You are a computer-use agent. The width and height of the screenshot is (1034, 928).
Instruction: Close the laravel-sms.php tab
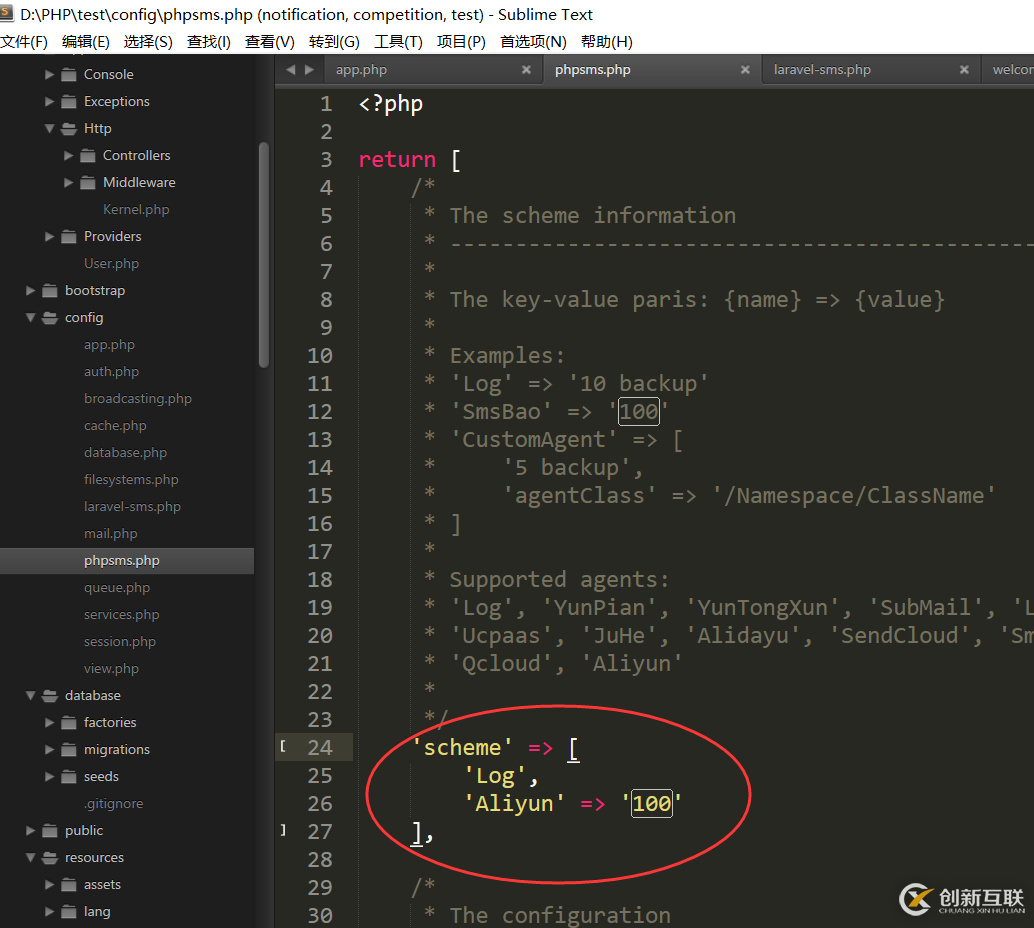click(x=964, y=70)
